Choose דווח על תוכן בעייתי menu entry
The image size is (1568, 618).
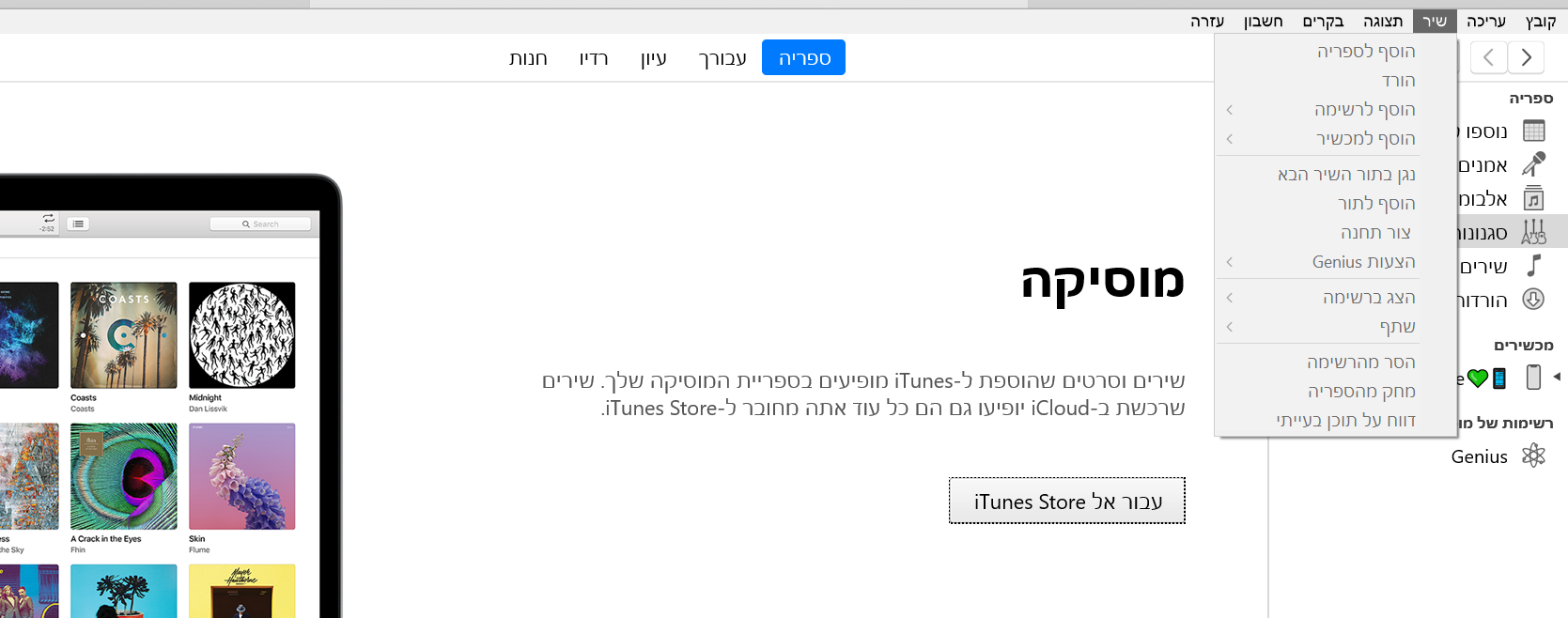tap(1336, 421)
